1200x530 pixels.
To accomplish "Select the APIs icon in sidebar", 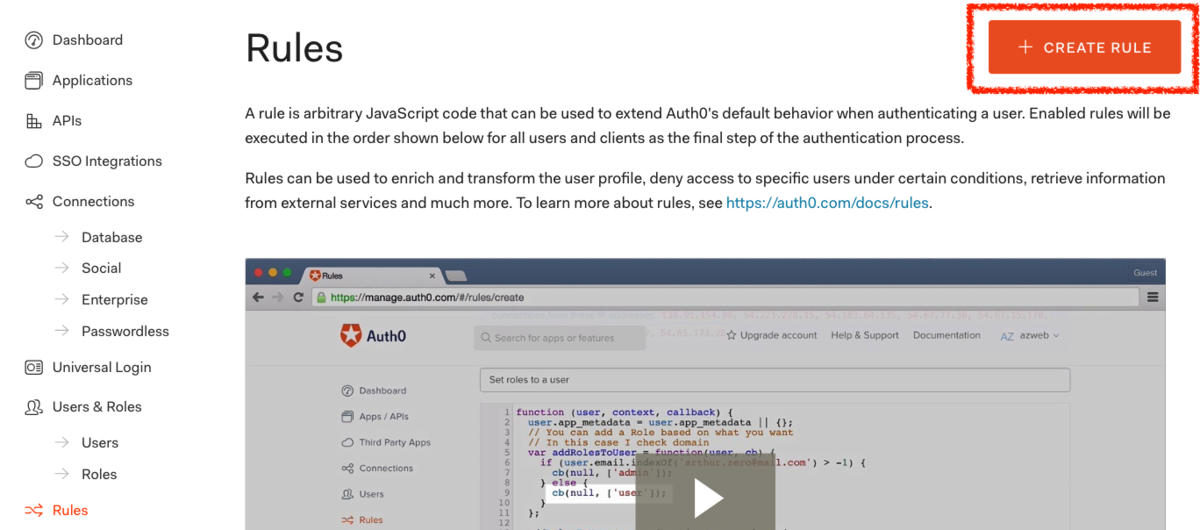I will coord(34,121).
